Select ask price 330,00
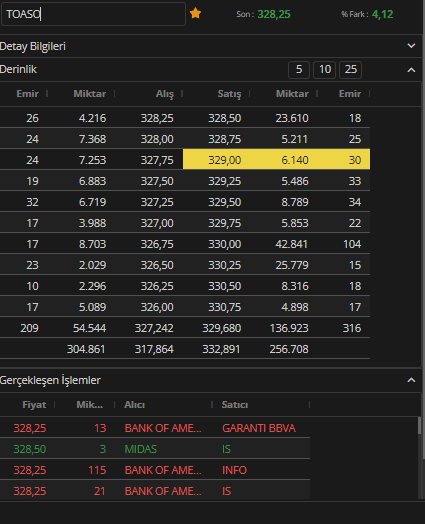Image resolution: width=425 pixels, height=524 pixels. 225,244
